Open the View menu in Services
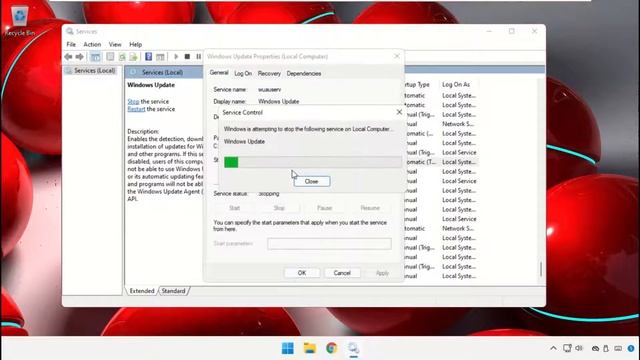640x360 pixels. point(115,44)
